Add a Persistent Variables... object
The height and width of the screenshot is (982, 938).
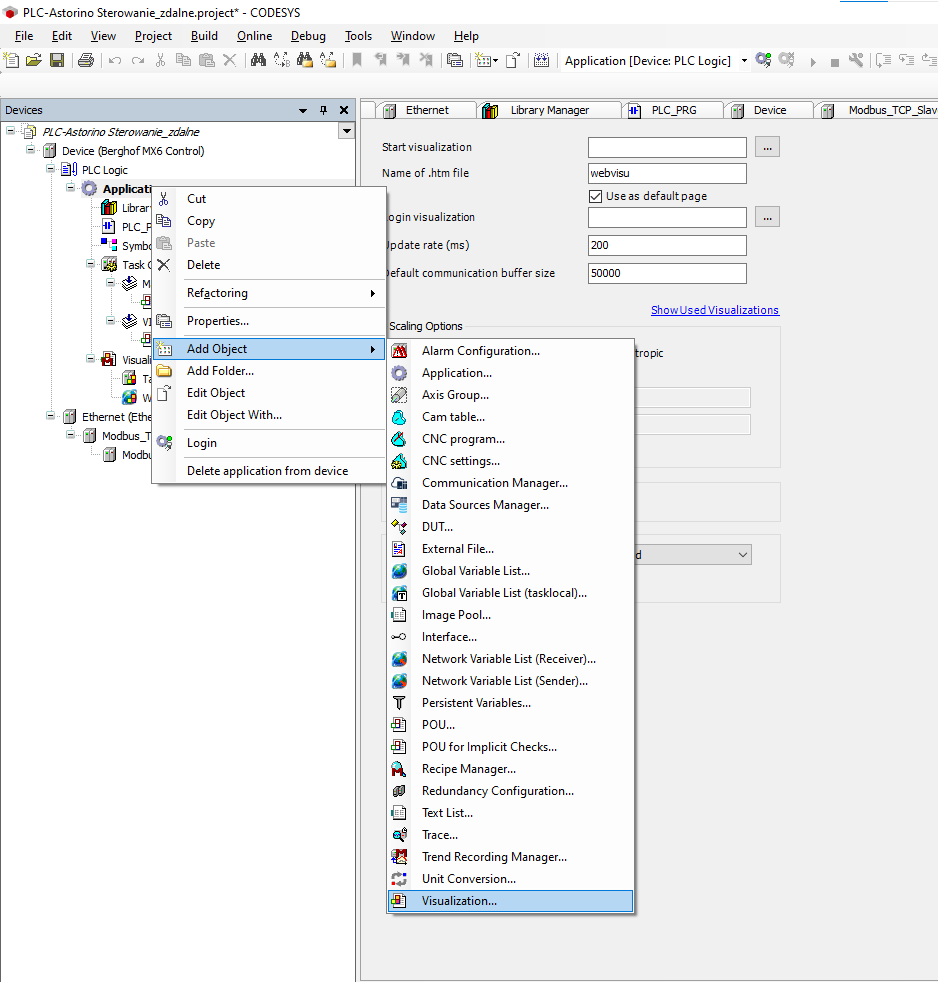(510, 703)
